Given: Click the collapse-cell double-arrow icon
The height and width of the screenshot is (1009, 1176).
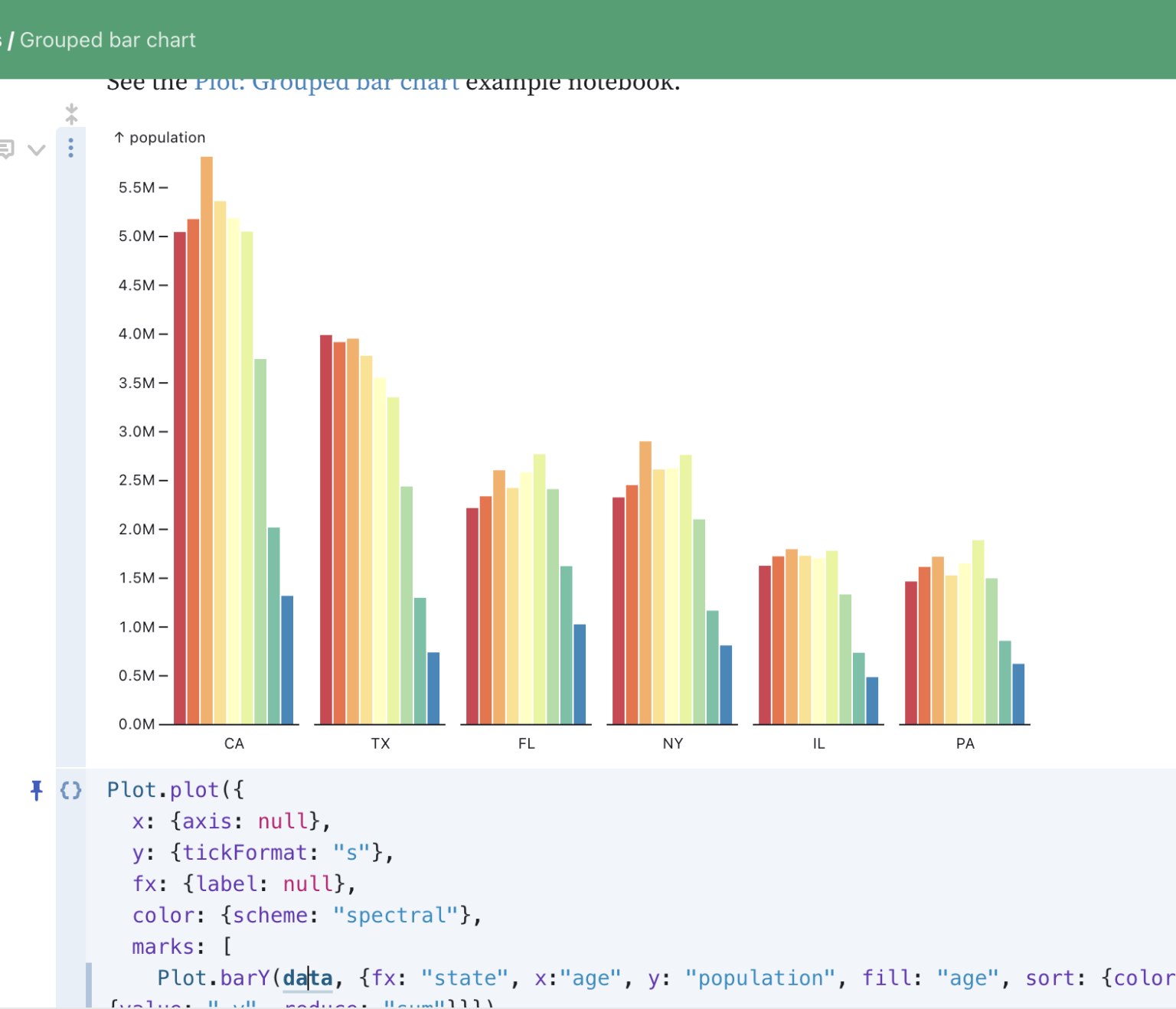Looking at the screenshot, I should pyautogui.click(x=71, y=113).
